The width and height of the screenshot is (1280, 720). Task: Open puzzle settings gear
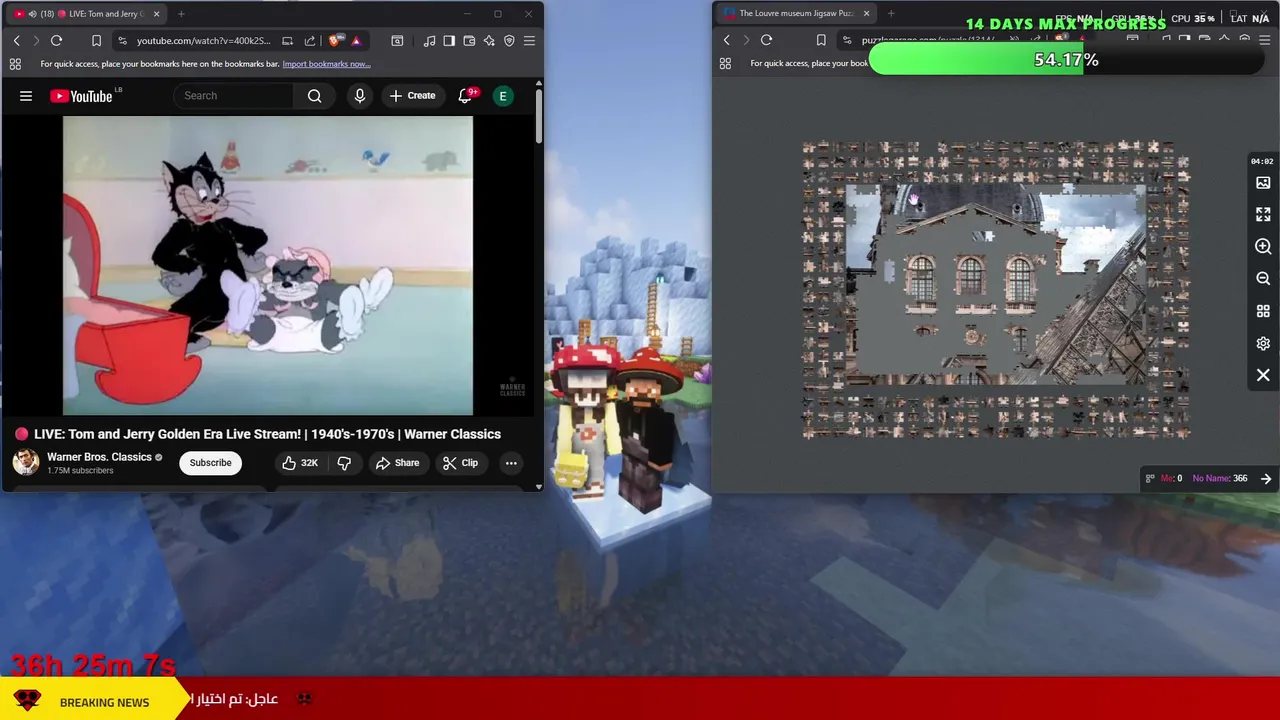(x=1263, y=343)
